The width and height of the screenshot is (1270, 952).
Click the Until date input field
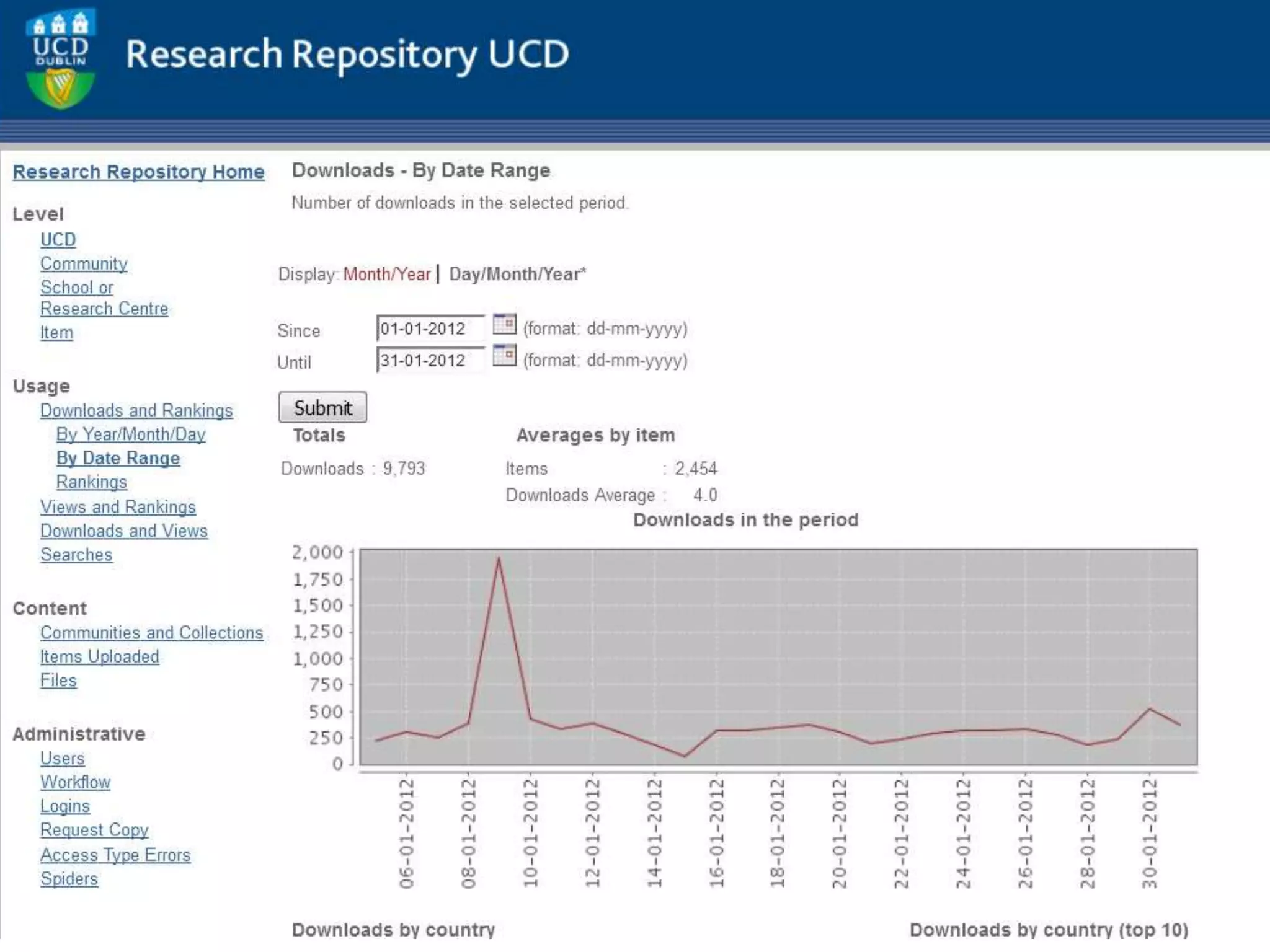pos(430,360)
